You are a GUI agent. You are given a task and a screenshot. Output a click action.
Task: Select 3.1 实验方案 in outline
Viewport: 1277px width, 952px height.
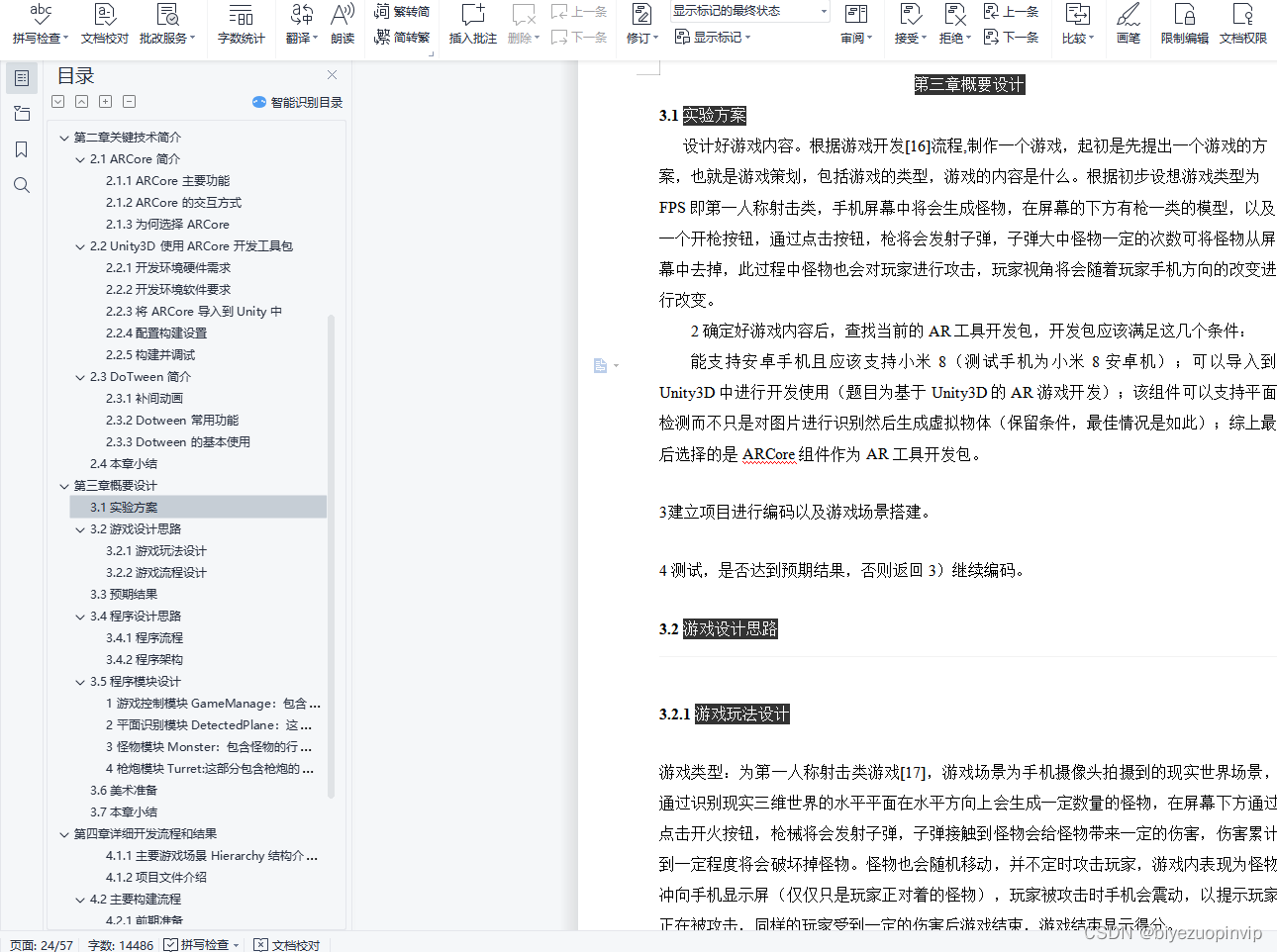coord(198,508)
